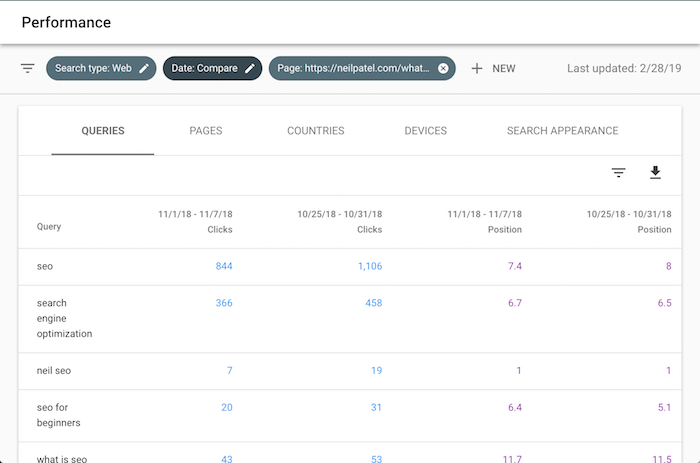Click the NEW filter button label

tap(504, 69)
